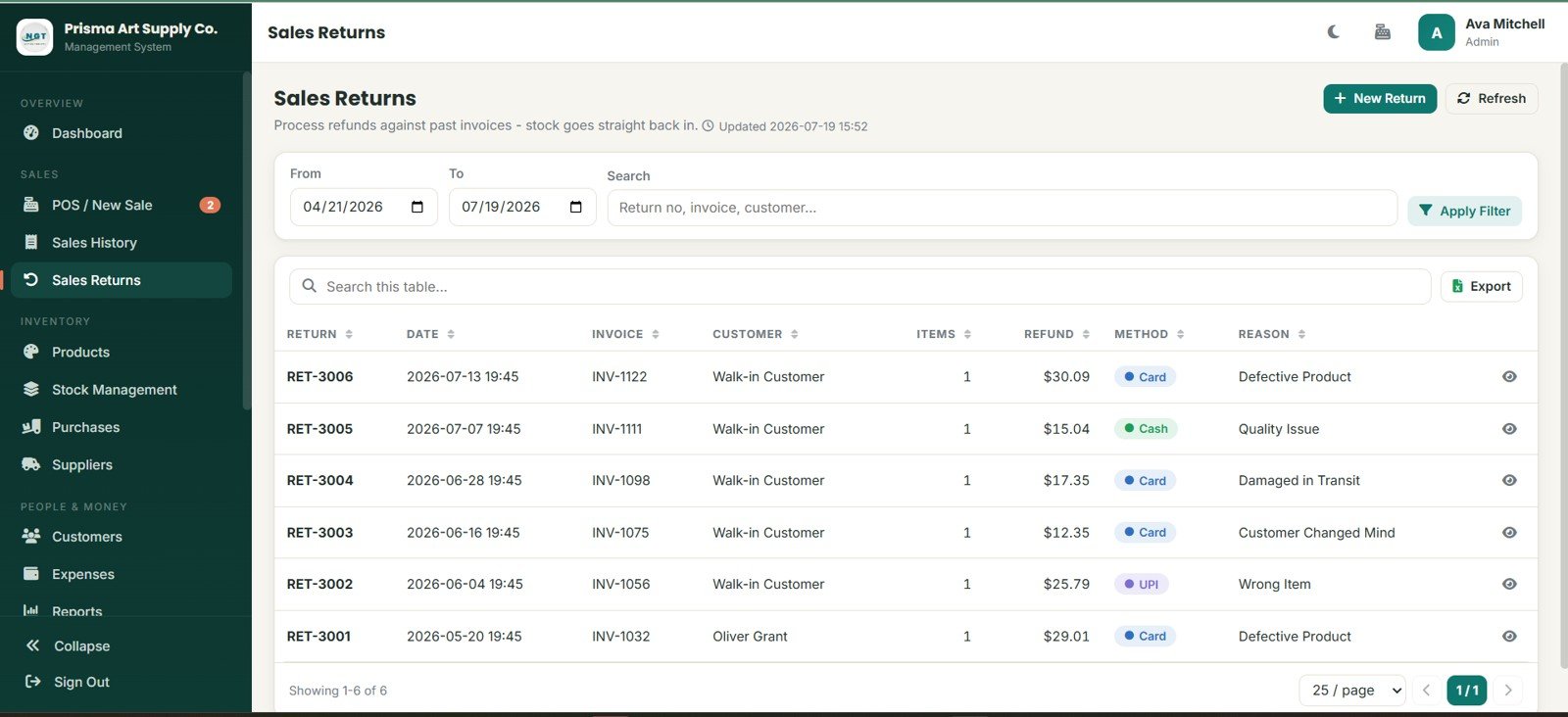This screenshot has height=717, width=1568.
Task: Open the cash register icon in header
Action: point(1383,32)
